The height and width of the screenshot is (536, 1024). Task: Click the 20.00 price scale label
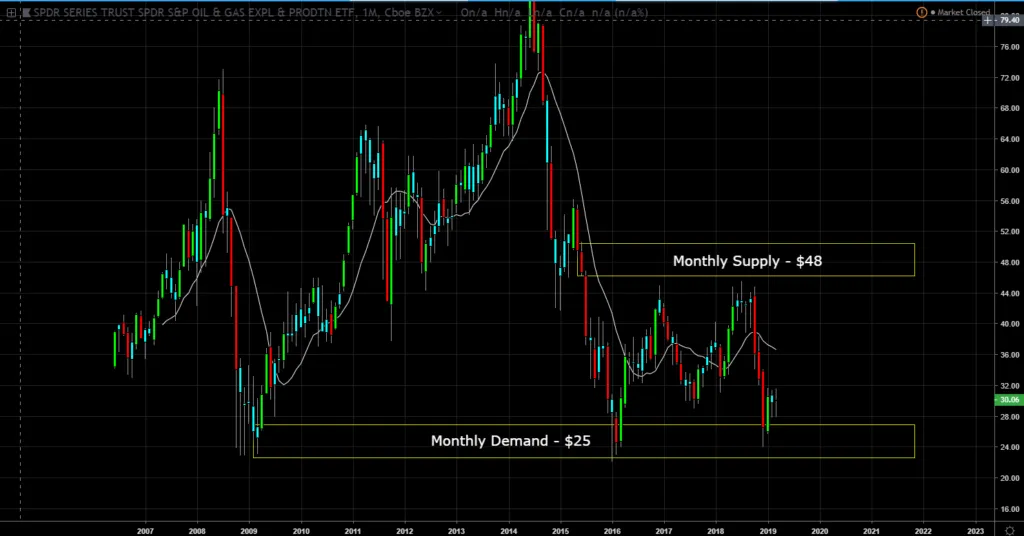1009,478
